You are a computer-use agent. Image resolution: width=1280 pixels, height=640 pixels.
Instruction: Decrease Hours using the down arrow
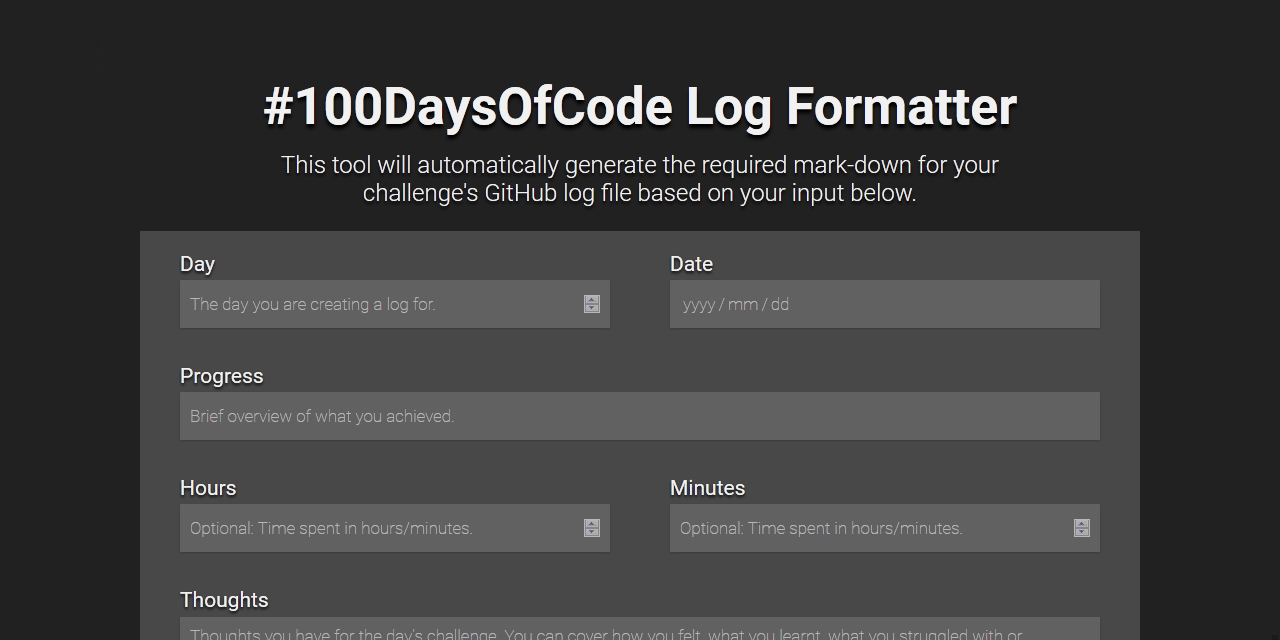pos(592,533)
